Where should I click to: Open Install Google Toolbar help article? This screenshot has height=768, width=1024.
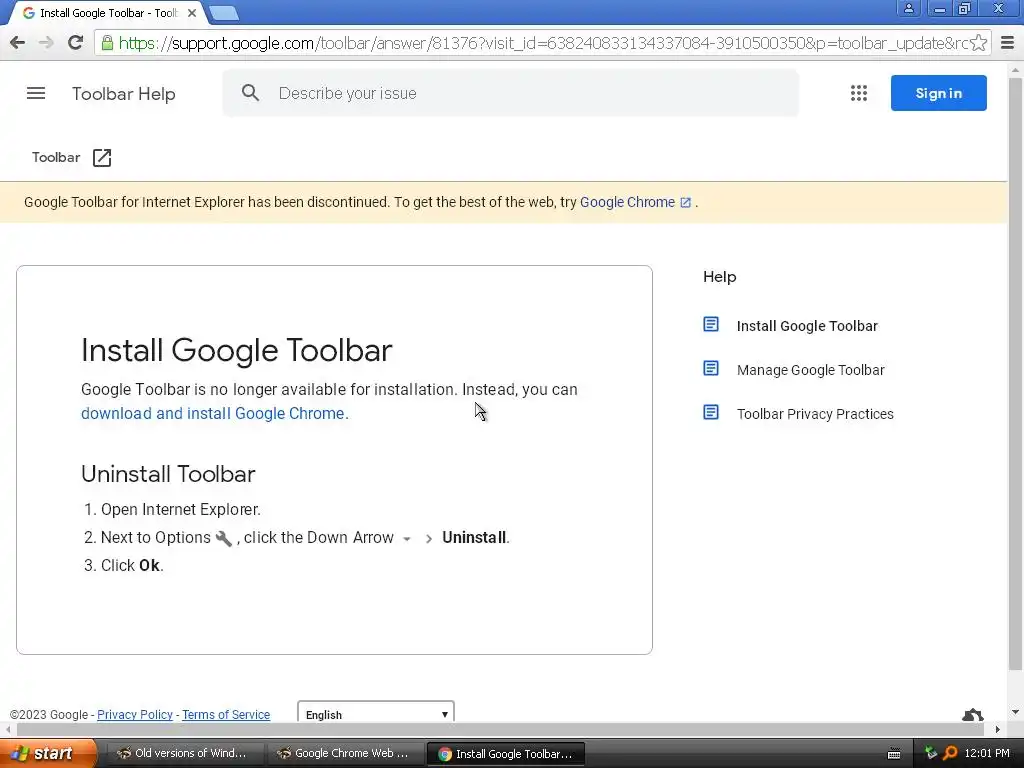pyautogui.click(x=807, y=326)
